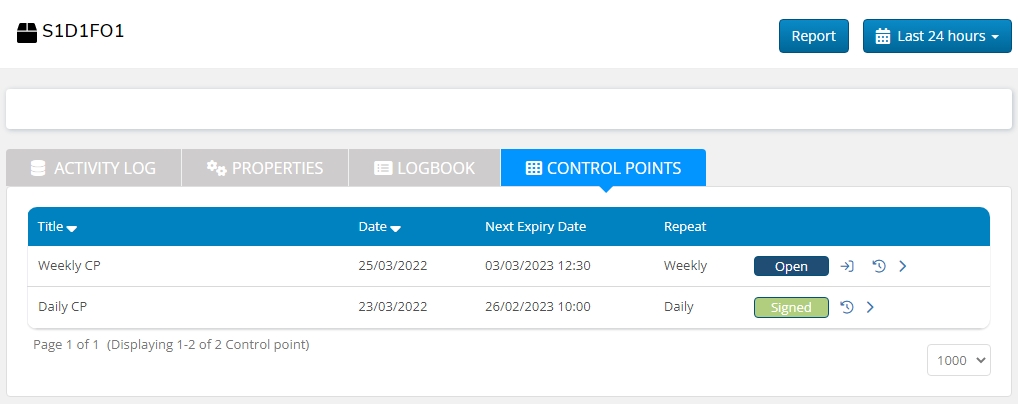Click the Daily CP title
Screen dimensions: 1018x404
[64, 307]
